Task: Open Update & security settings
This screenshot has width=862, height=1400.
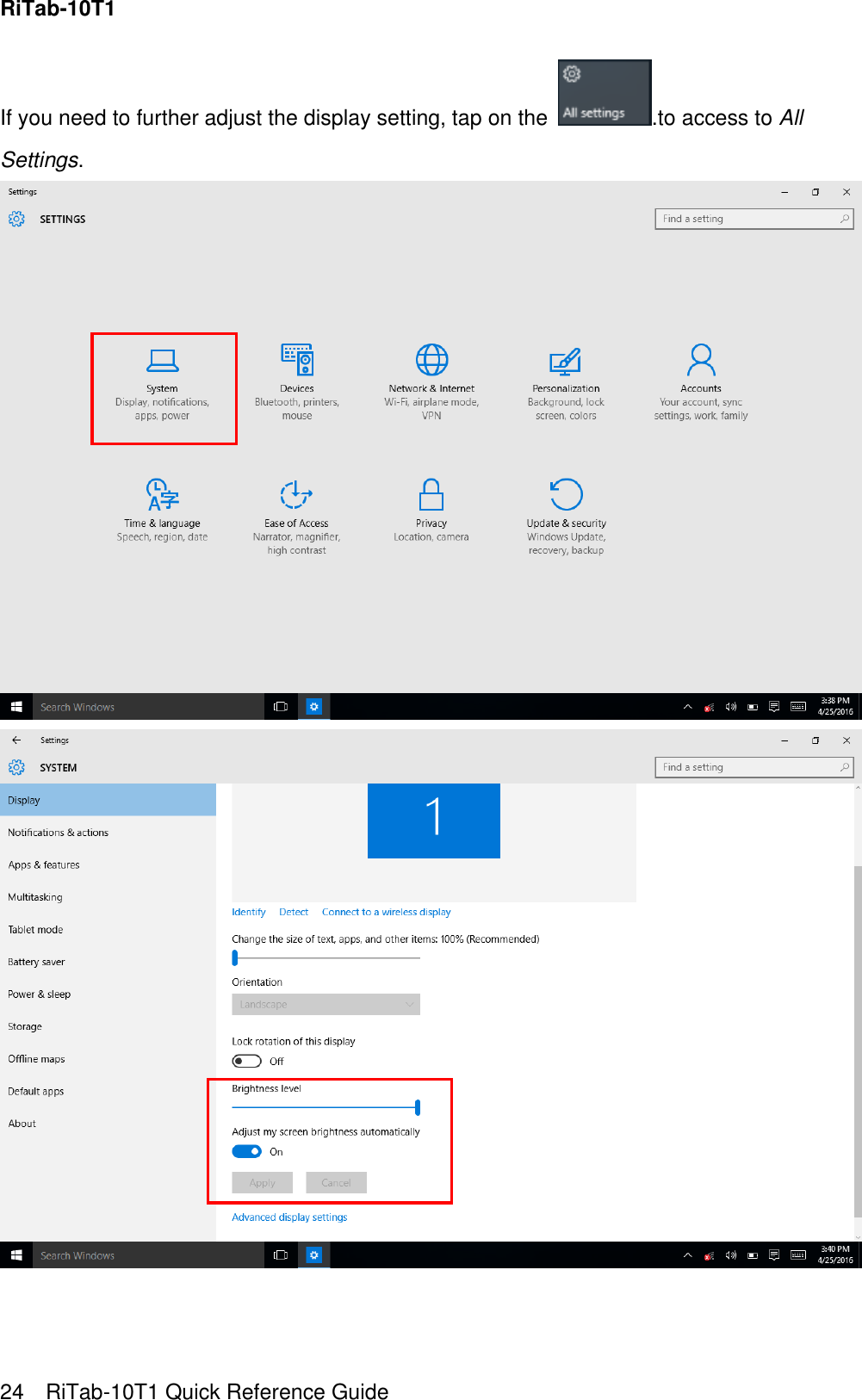Action: (x=566, y=517)
